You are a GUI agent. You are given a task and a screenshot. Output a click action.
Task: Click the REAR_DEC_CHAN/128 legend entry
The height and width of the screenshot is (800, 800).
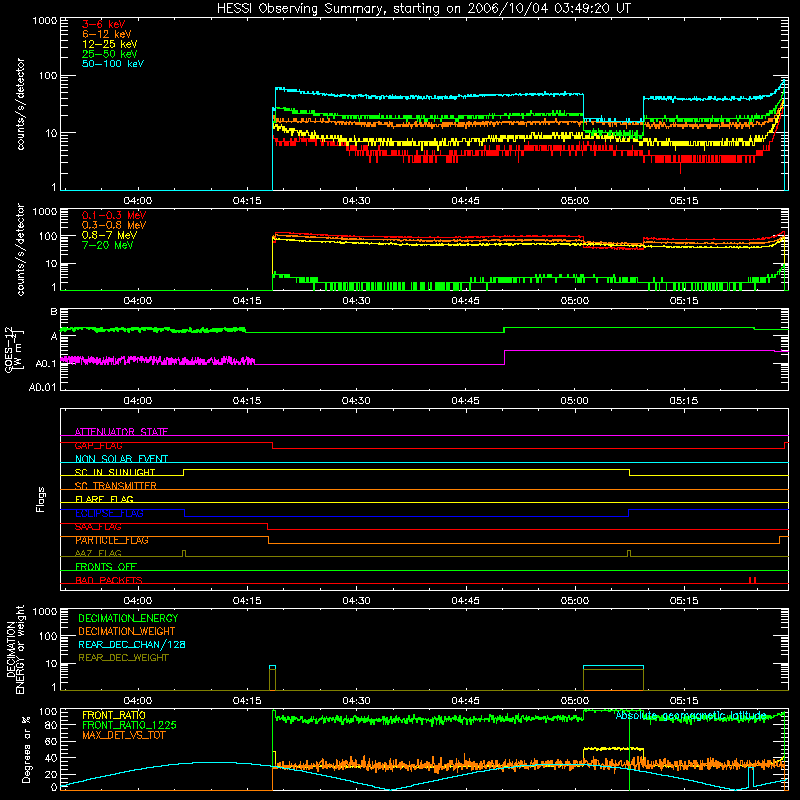132,644
